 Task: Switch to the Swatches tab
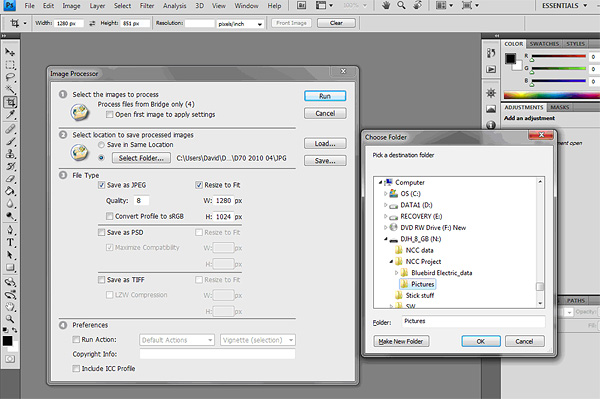tap(544, 44)
